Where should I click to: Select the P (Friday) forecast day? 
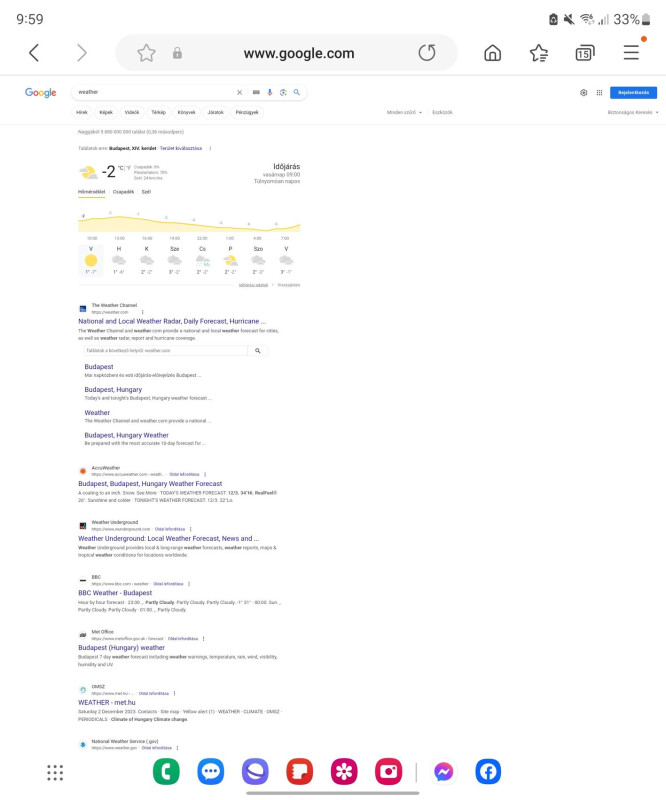pos(230,260)
